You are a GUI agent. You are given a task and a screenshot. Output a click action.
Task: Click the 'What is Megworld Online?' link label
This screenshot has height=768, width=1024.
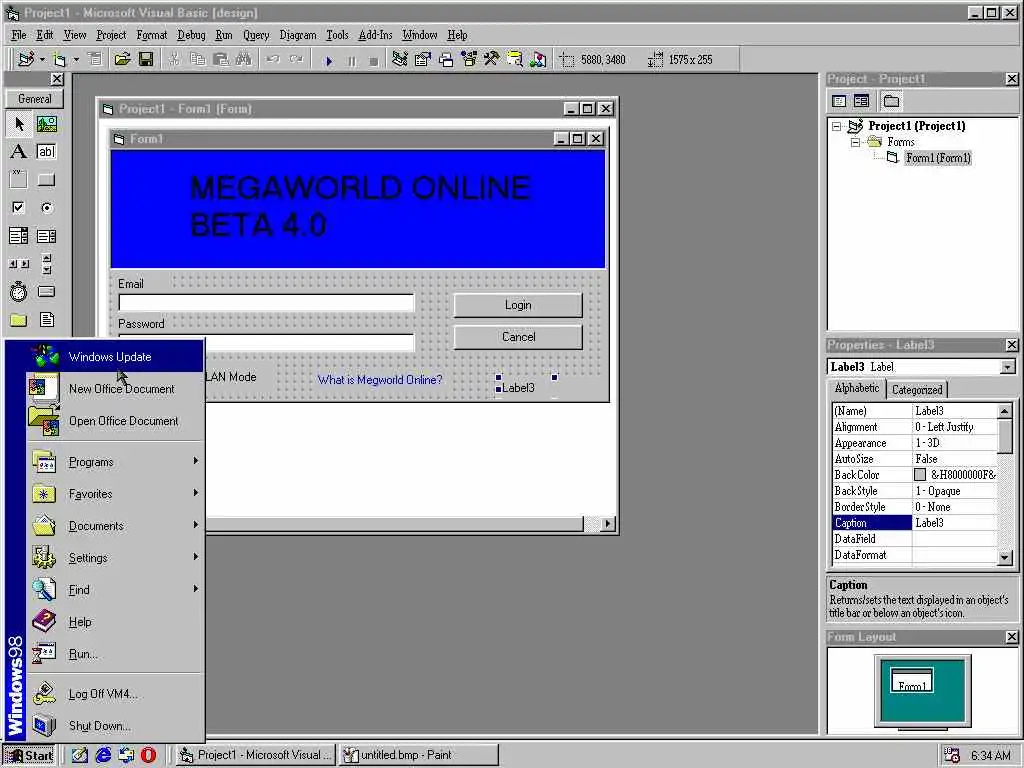380,379
